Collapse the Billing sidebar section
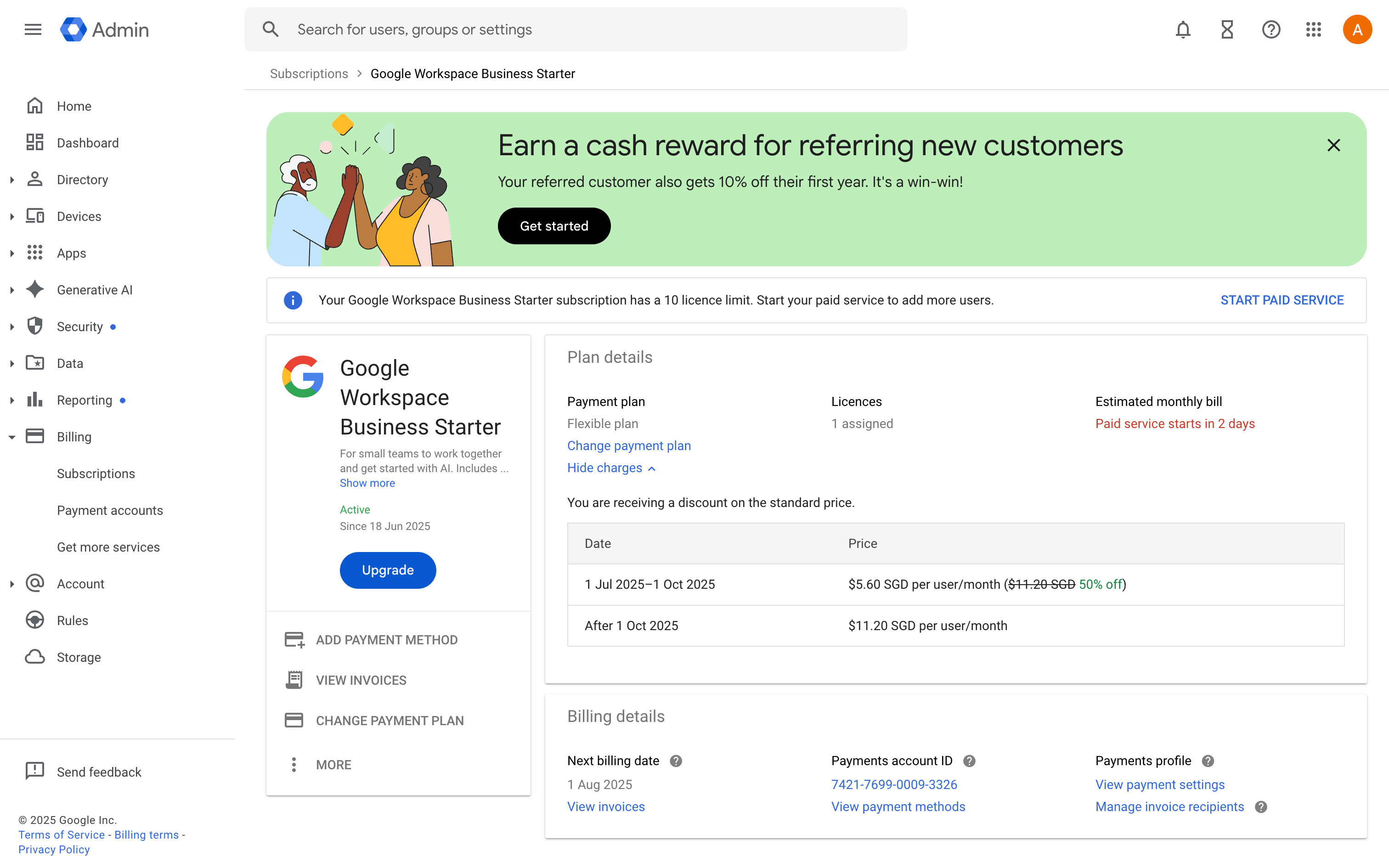Screen dimensions: 1389x868 tap(12, 437)
